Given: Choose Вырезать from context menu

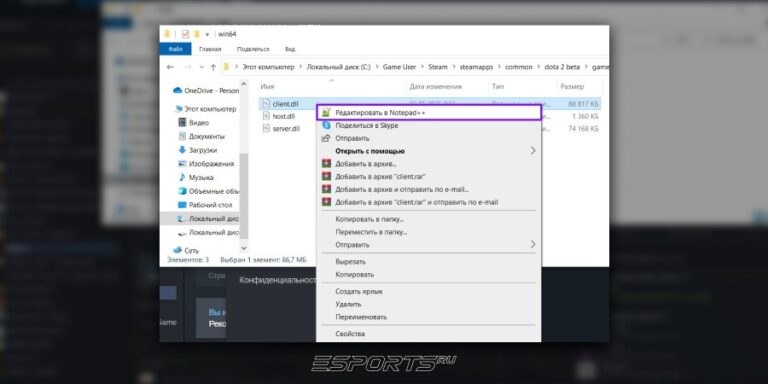Looking at the screenshot, I should coord(429,262).
